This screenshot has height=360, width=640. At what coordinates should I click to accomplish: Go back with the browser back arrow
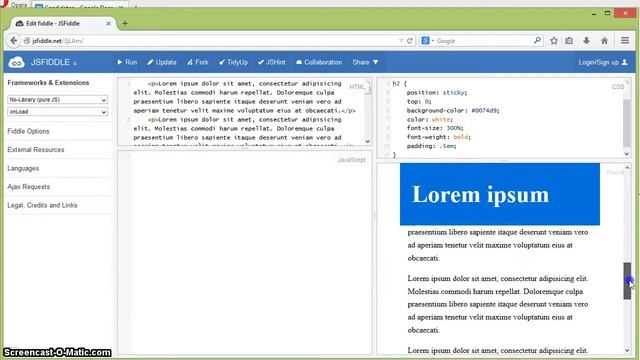(13, 41)
